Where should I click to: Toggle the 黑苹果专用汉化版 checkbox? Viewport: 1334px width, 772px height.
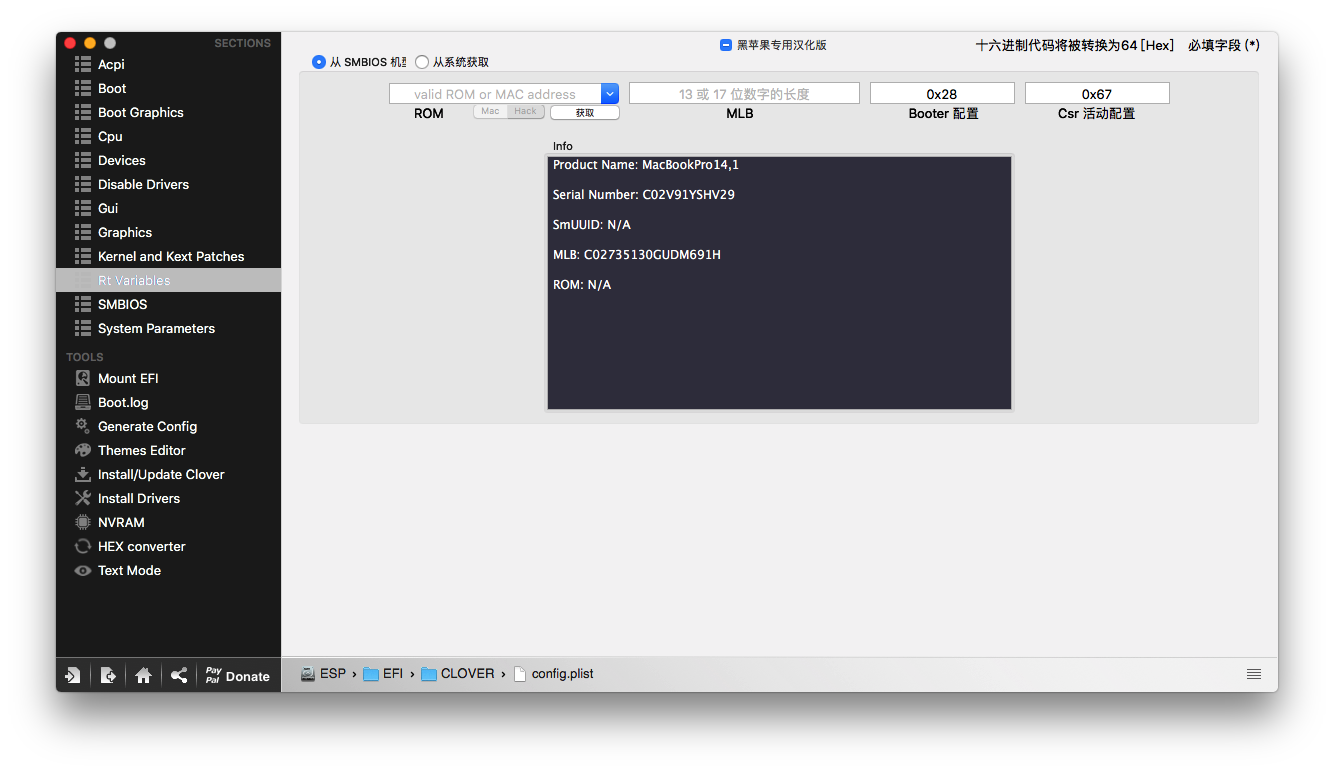(726, 45)
